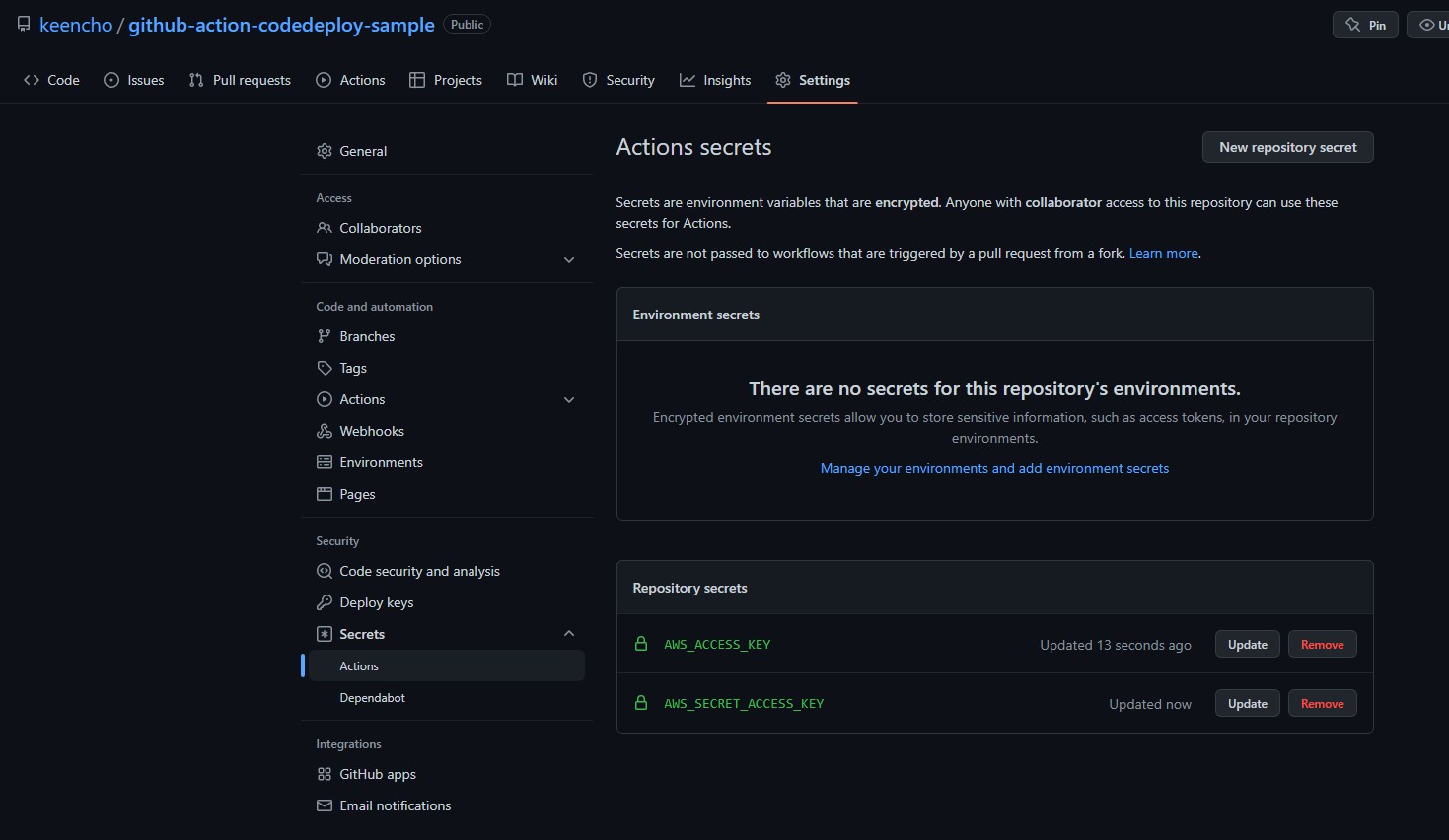
Task: Update the AWS_ACCESS_KEY secret
Action: click(1247, 645)
